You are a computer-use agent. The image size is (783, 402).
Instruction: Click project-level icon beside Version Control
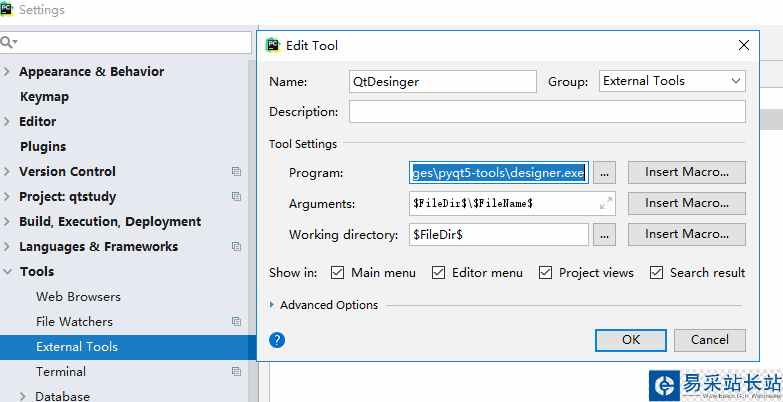237,172
